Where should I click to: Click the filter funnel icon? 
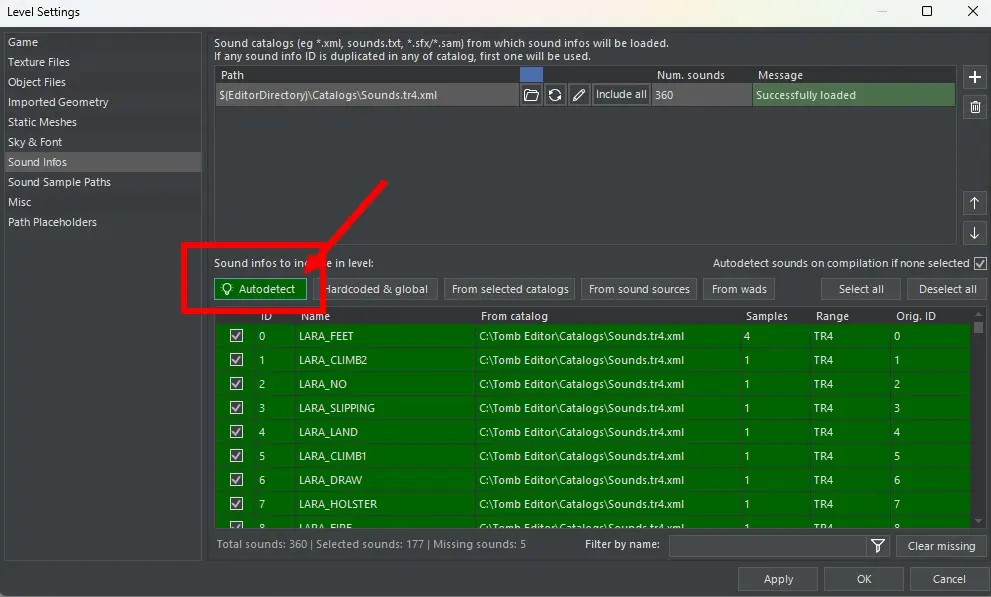pos(877,546)
